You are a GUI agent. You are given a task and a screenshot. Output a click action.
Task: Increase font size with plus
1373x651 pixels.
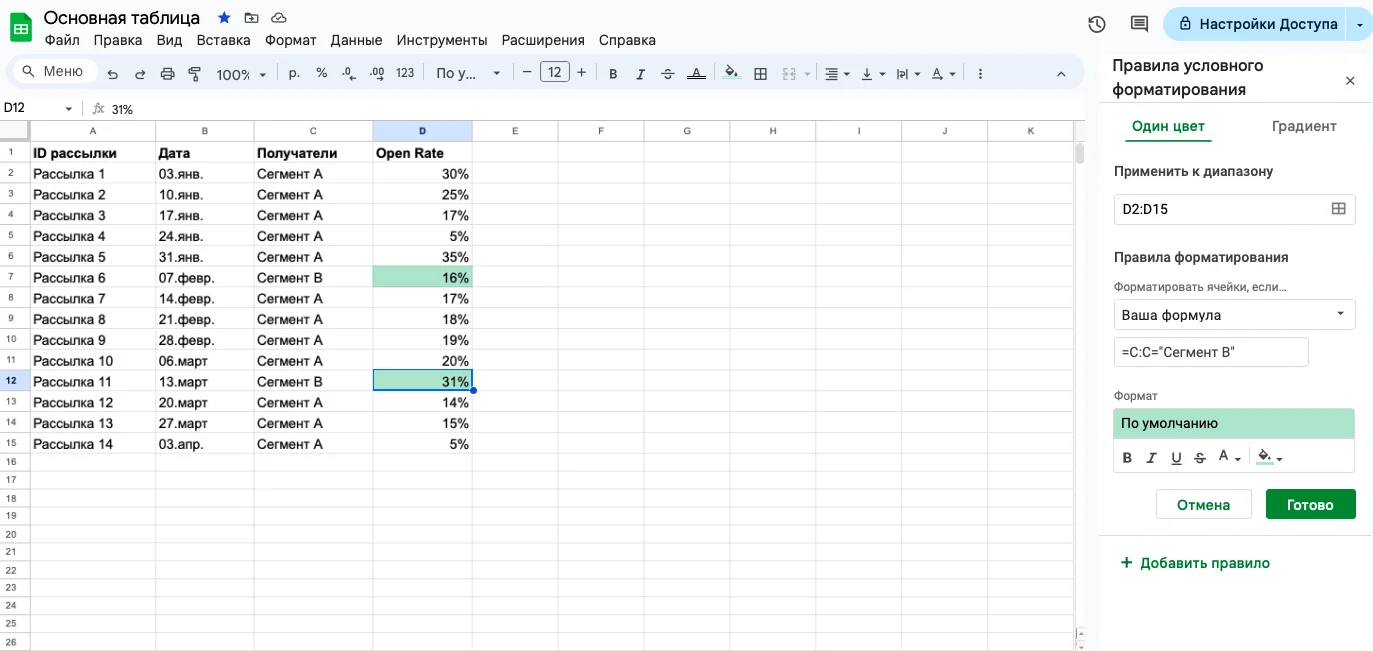[581, 73]
